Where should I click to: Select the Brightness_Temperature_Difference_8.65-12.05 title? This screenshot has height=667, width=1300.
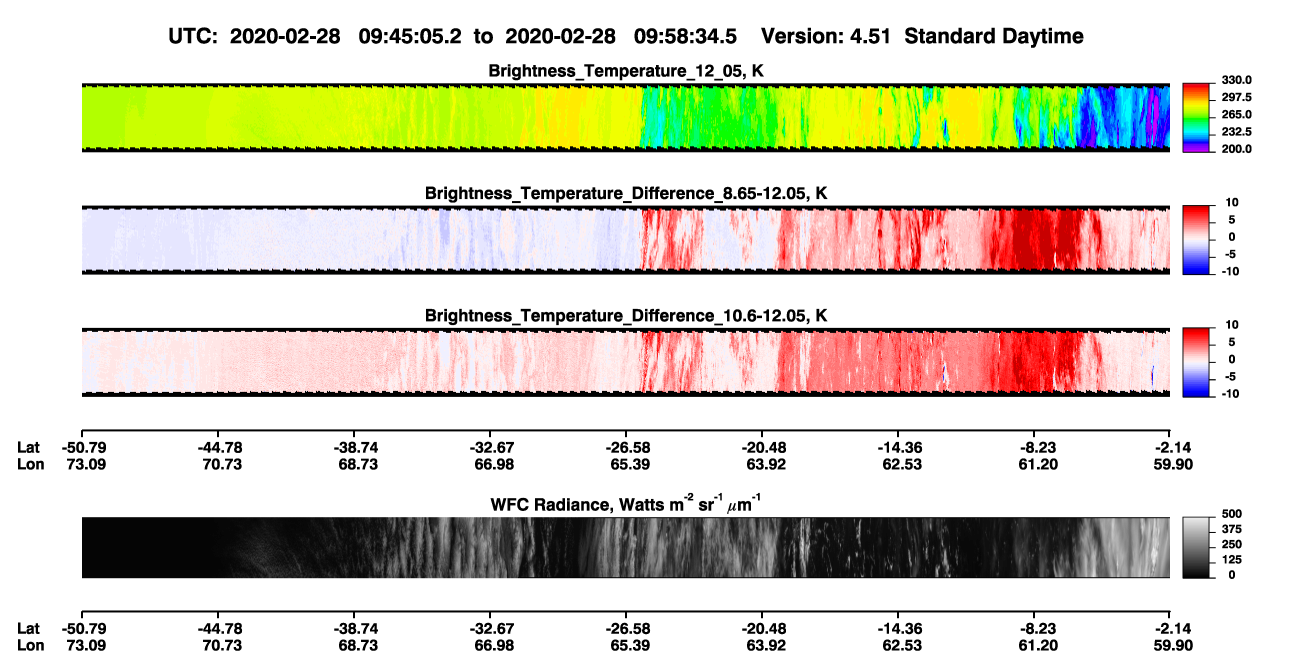626,193
